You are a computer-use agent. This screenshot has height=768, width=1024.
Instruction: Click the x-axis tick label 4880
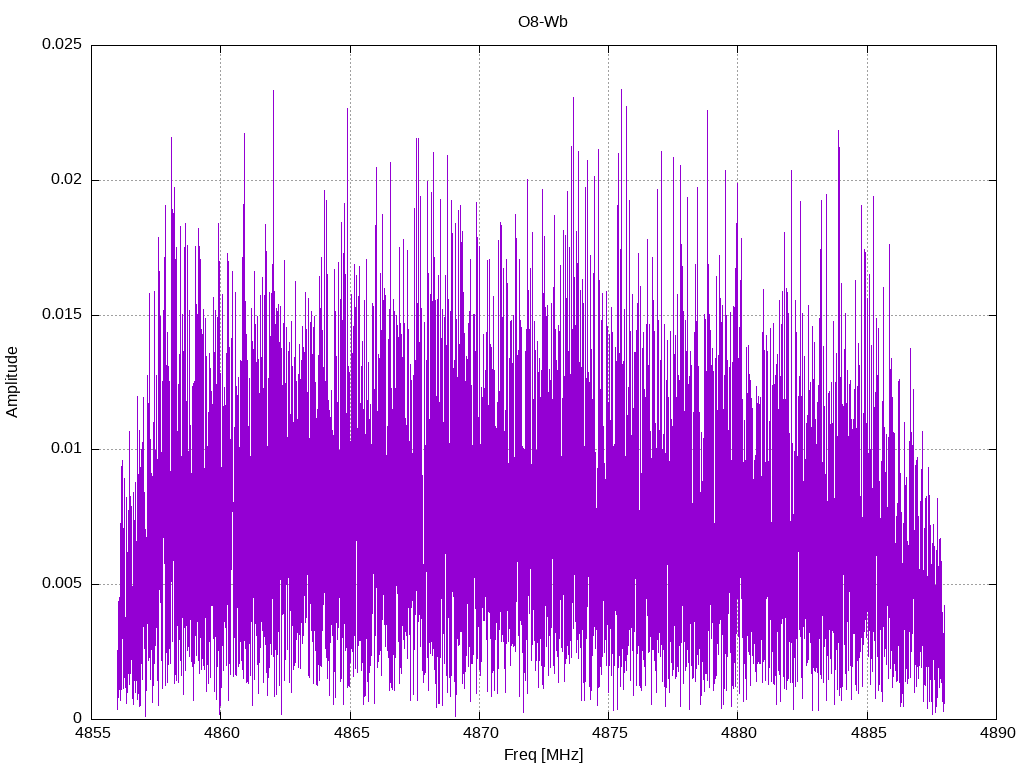[738, 733]
